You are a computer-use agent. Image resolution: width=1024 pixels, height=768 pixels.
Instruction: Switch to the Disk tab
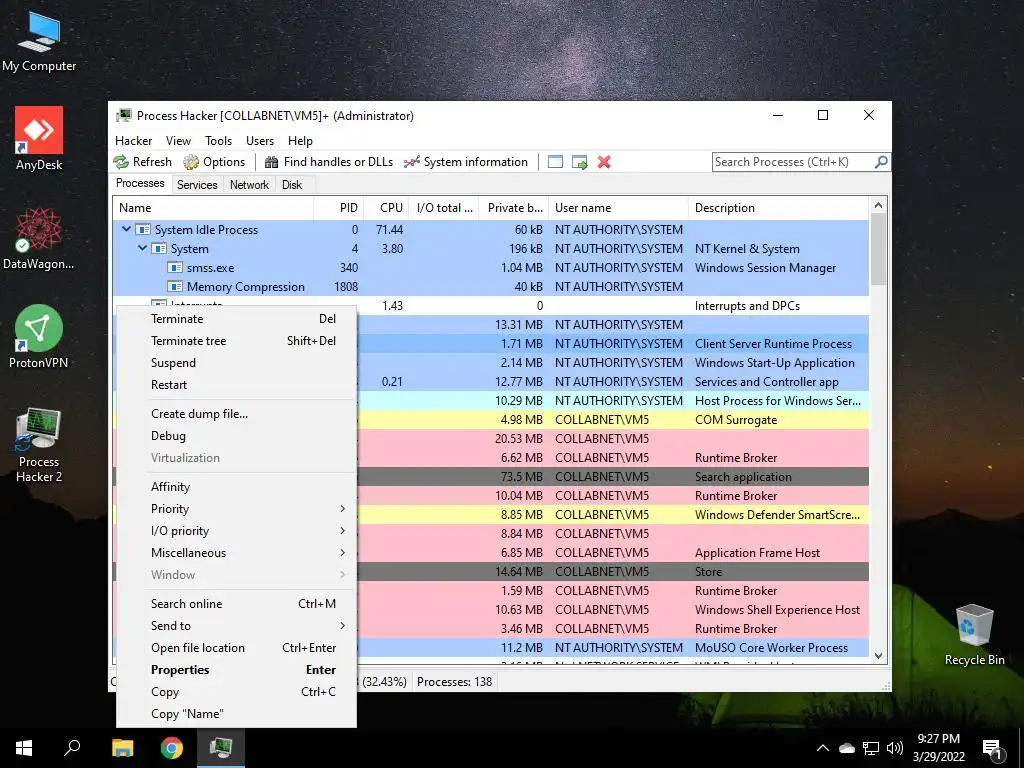coord(292,185)
